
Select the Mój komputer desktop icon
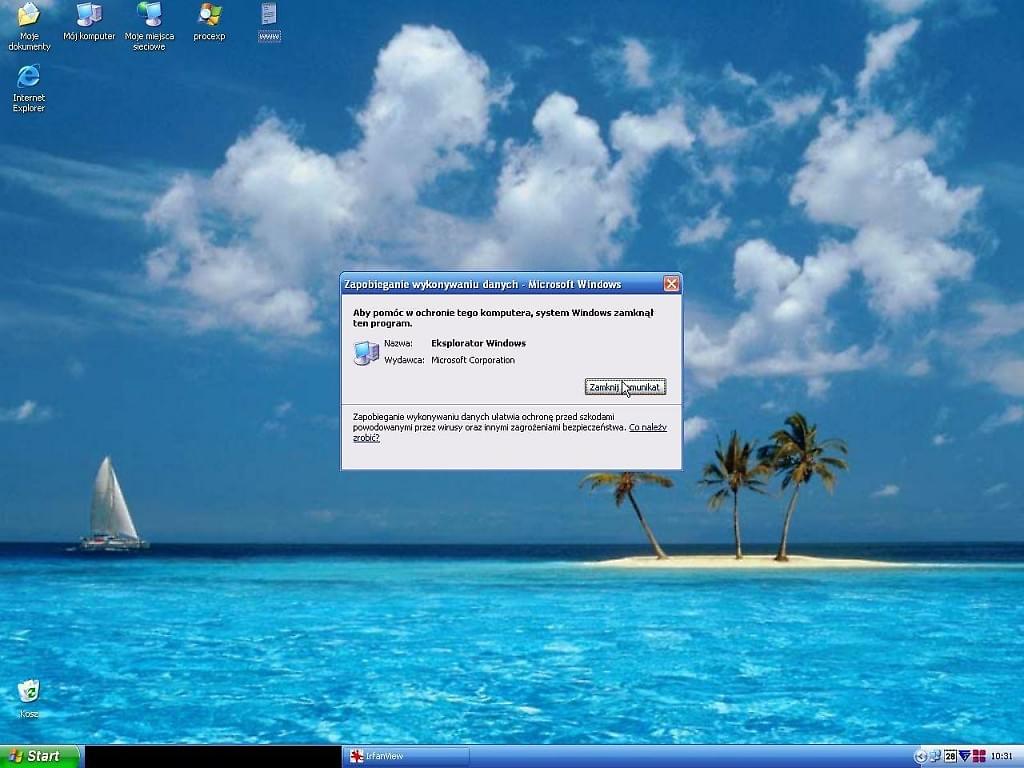(89, 22)
